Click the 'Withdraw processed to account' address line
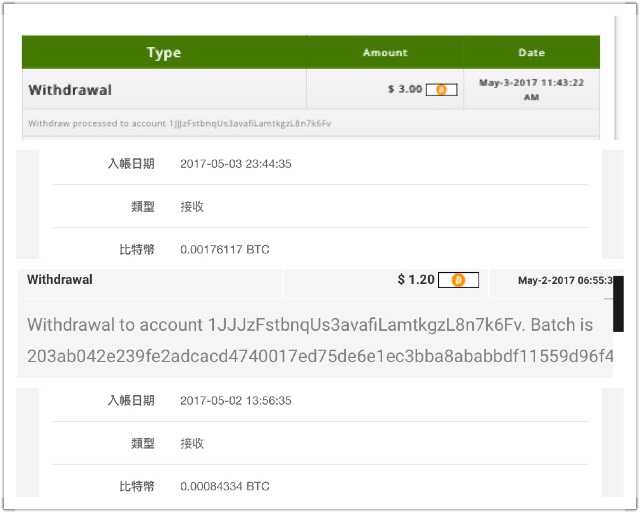This screenshot has width=640, height=513. [180, 123]
